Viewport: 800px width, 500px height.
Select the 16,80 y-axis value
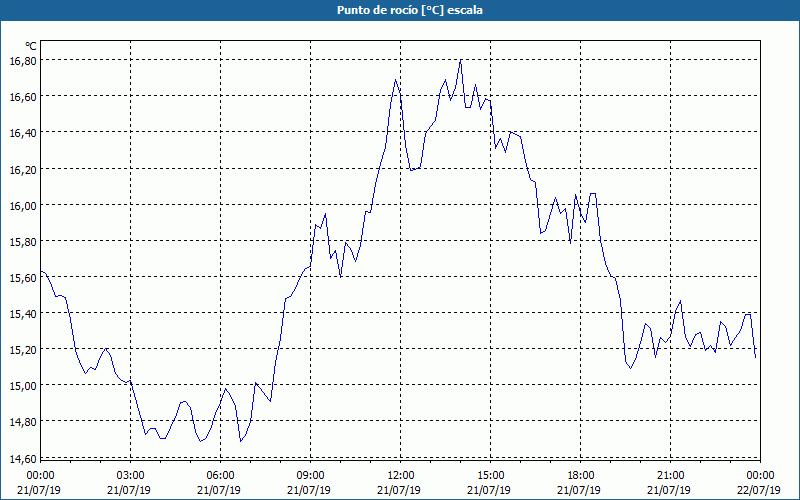pos(22,61)
